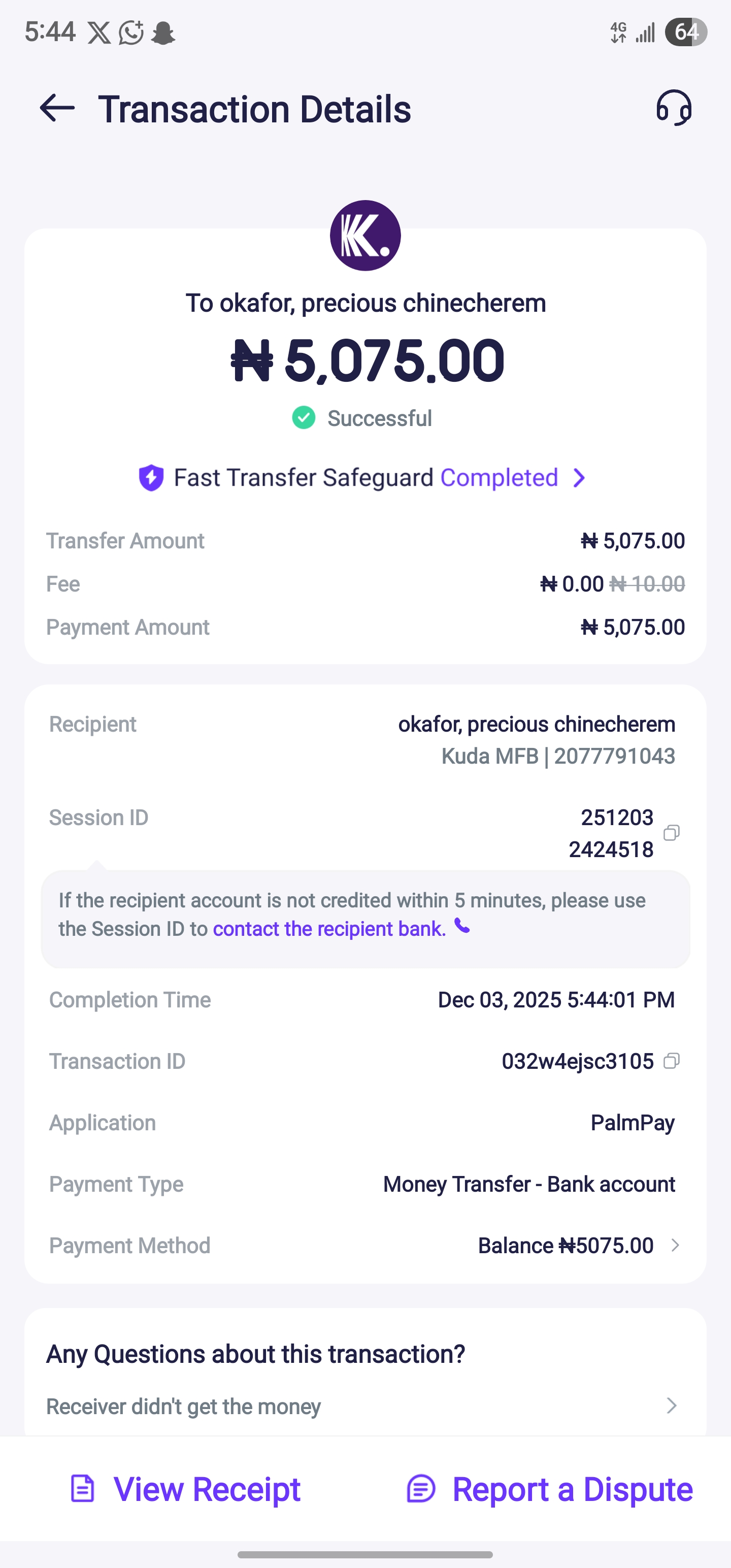Select "Receiver didn't get the money" question

184,1407
